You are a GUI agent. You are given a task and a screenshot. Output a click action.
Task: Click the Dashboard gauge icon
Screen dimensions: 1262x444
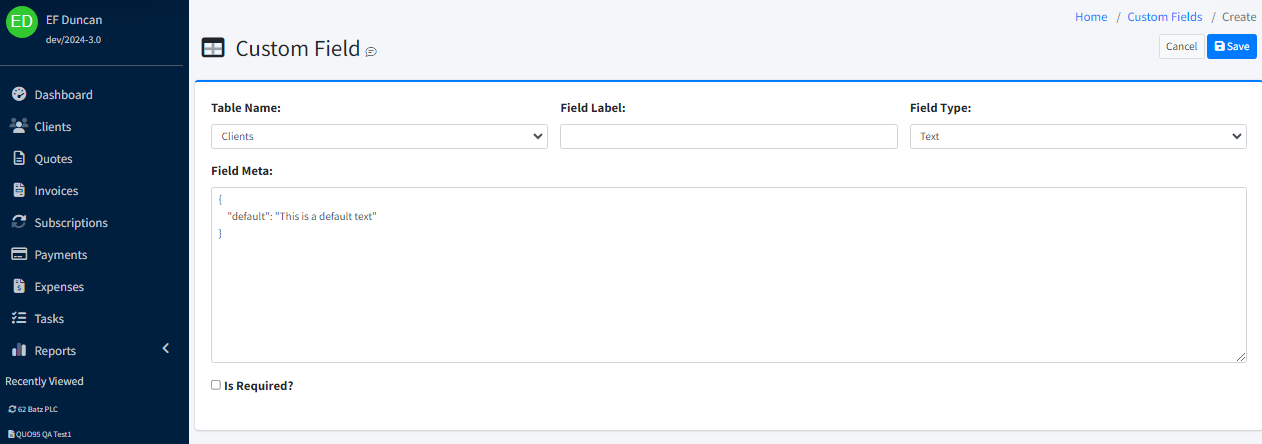click(x=18, y=95)
